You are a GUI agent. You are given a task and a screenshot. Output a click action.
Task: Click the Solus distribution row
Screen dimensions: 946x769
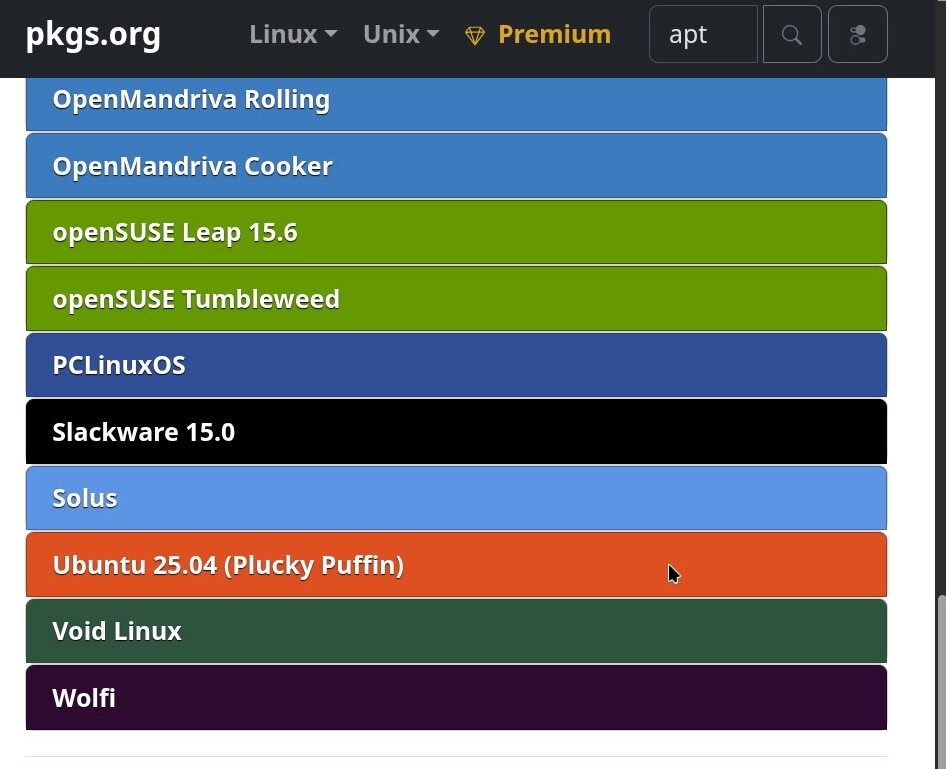(x=456, y=498)
